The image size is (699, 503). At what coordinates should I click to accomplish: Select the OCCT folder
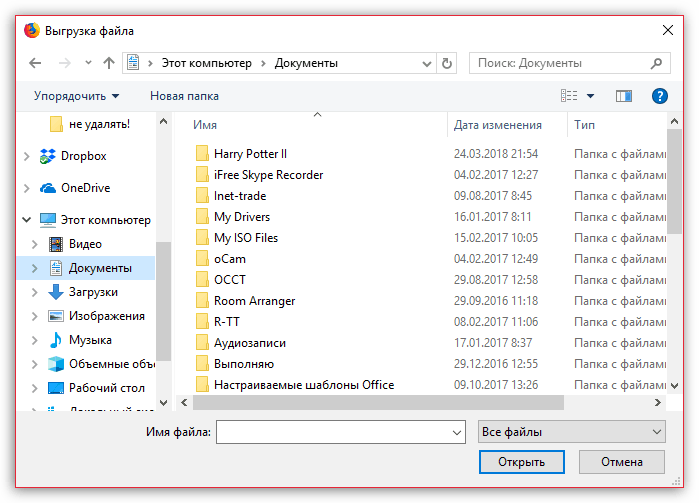coord(221,280)
